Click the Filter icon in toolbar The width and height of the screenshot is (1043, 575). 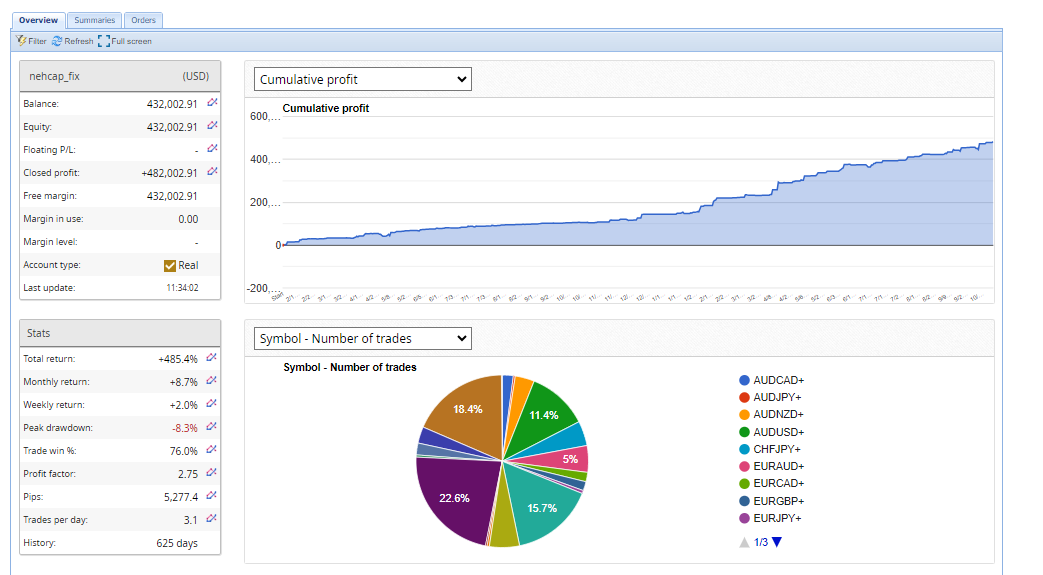[x=22, y=41]
